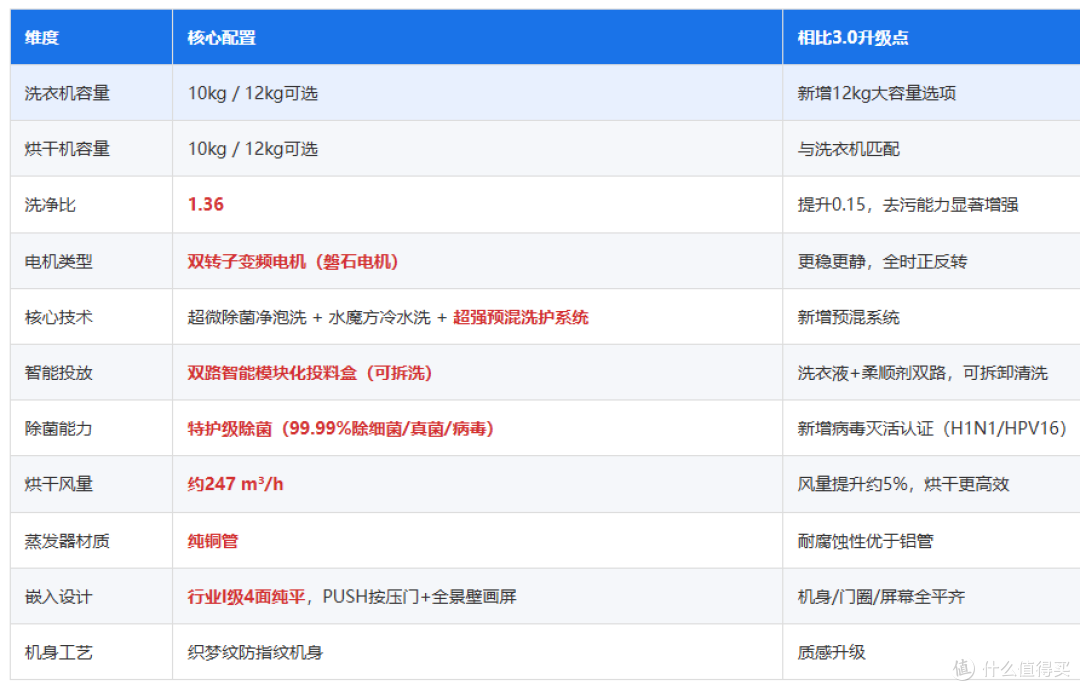This screenshot has width=1080, height=691.
Task: Click the red 纯铜管 value
Action: pos(213,541)
